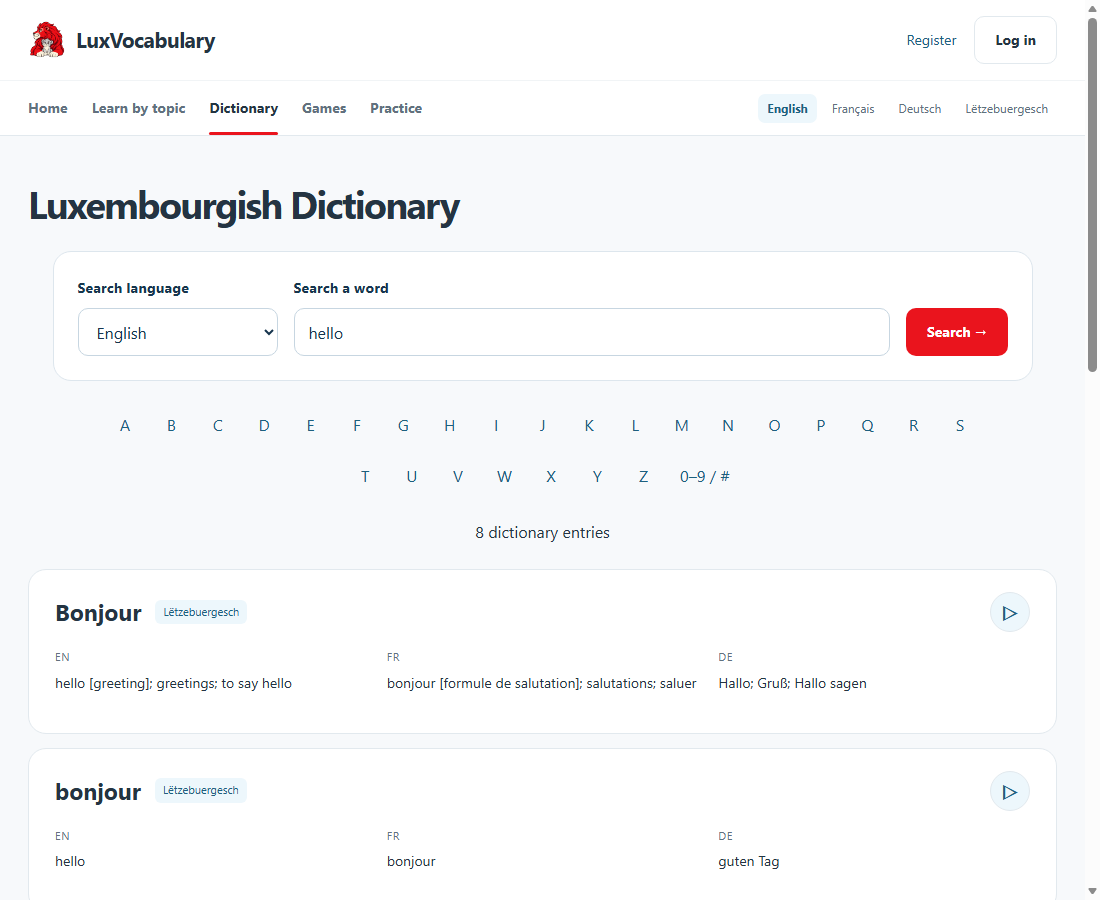Click the LuxVocabulary red lion logo
Screen dimensions: 1100x900
click(x=47, y=40)
